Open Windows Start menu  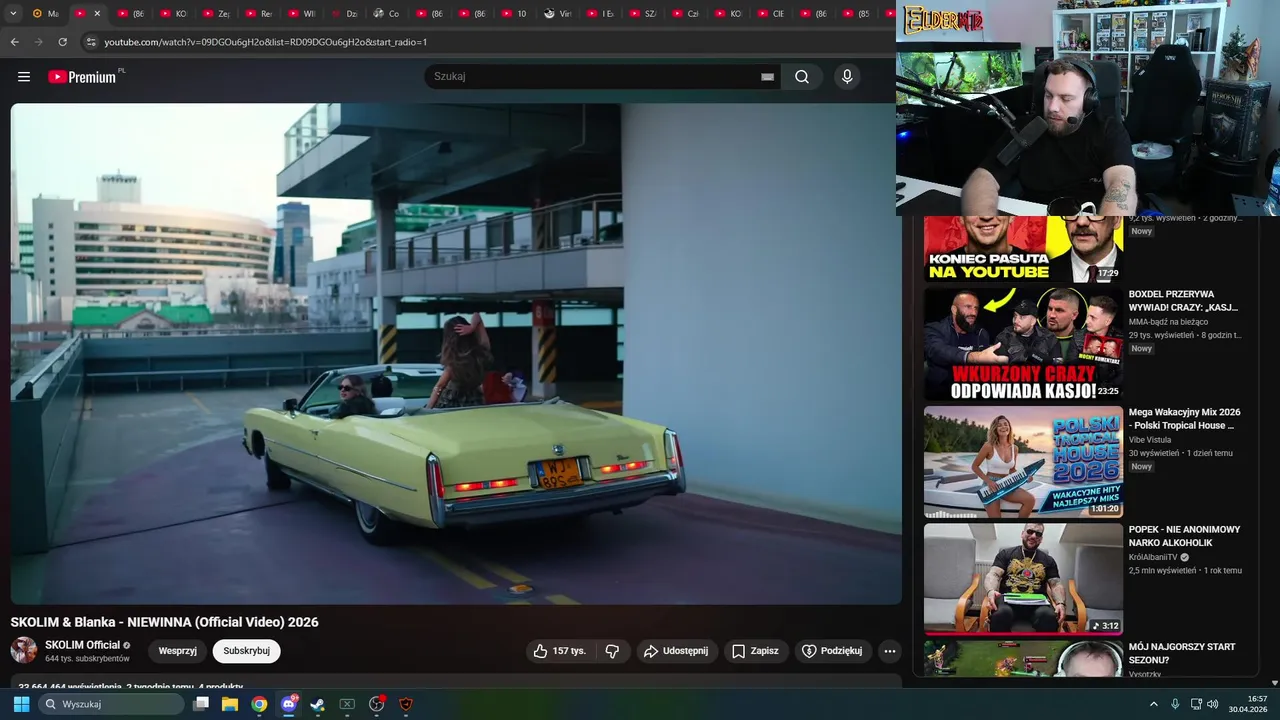click(x=21, y=704)
